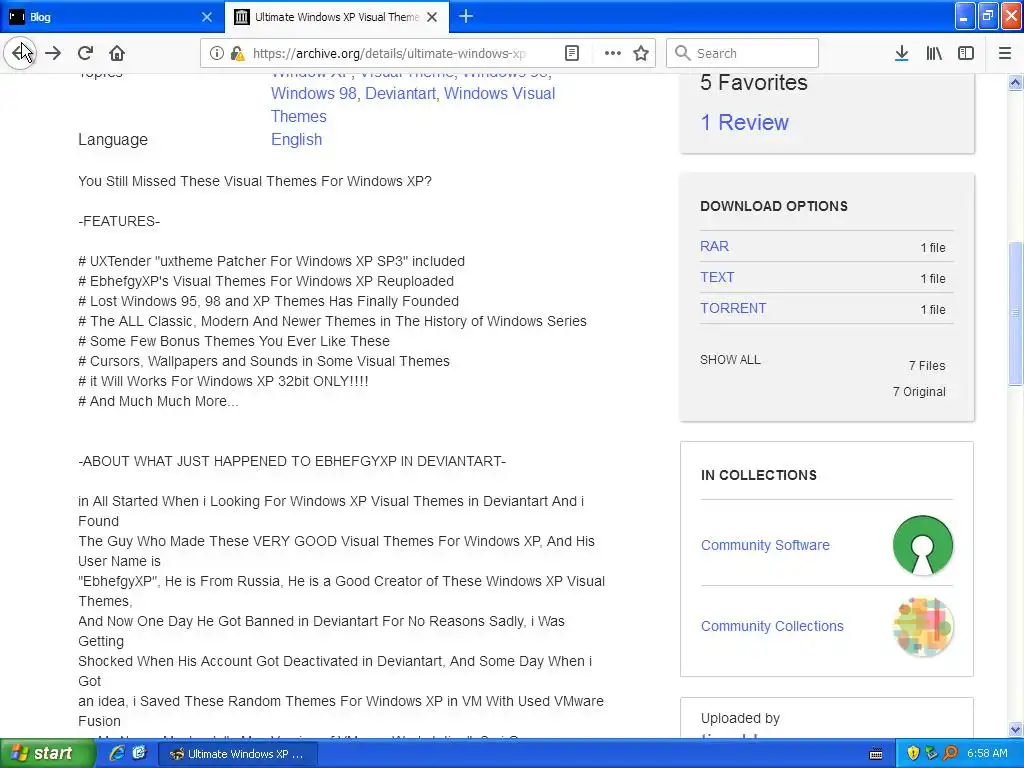The width and height of the screenshot is (1024, 768).
Task: Close the Blog tab
Action: pyautogui.click(x=207, y=17)
